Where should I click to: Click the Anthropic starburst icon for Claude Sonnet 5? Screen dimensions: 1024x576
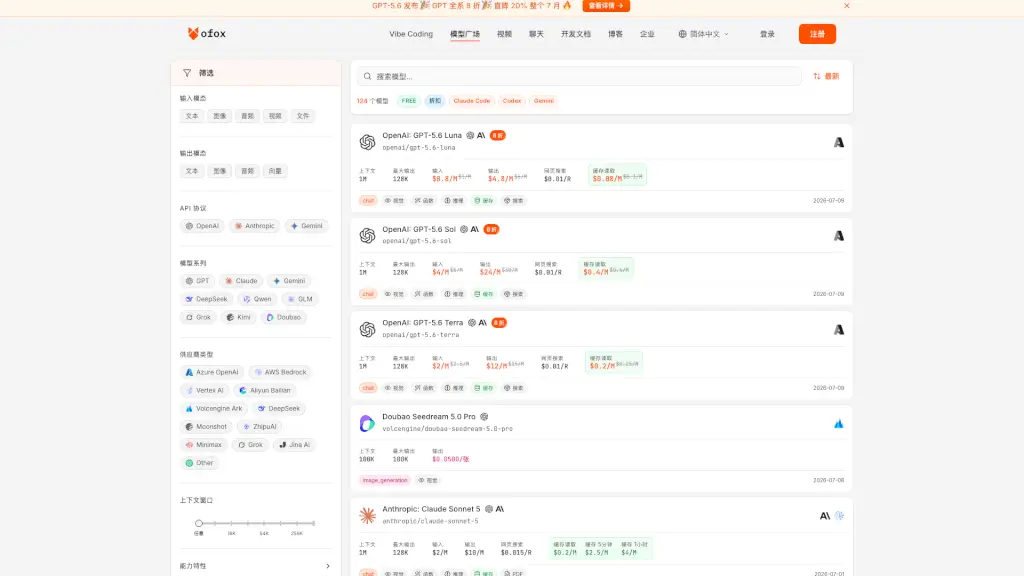[x=367, y=515]
